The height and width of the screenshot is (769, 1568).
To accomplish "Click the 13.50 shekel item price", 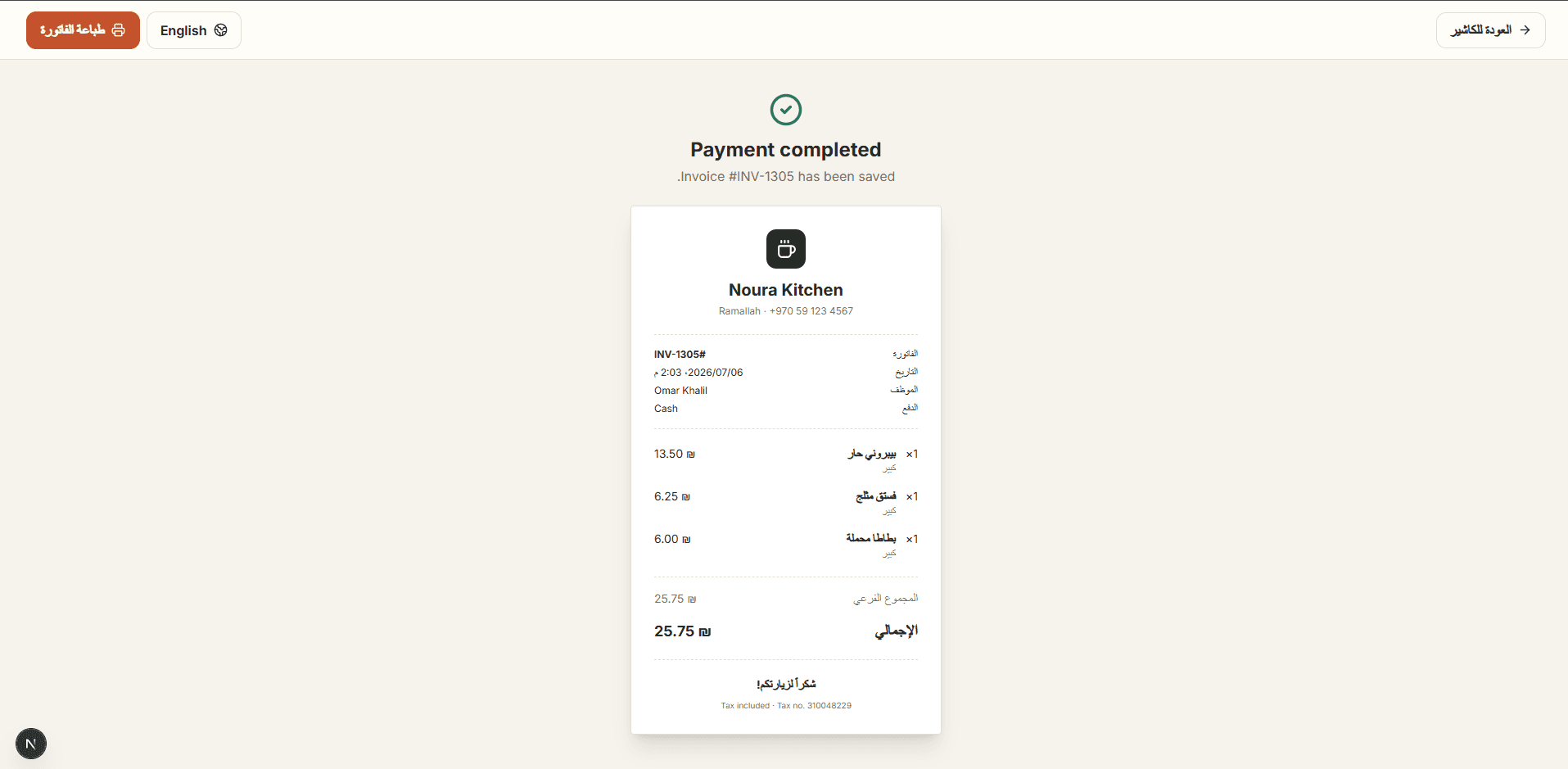I will tap(675, 454).
